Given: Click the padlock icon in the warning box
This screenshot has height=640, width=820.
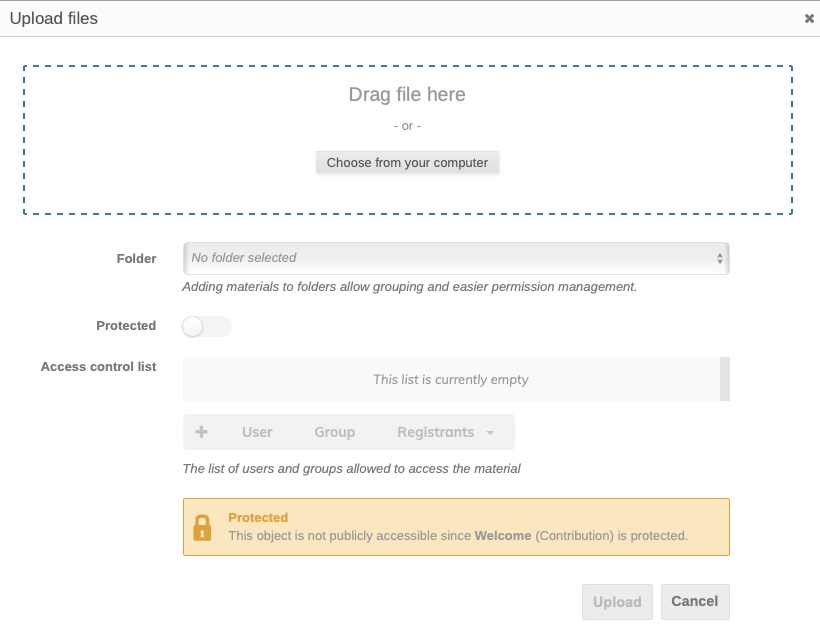Looking at the screenshot, I should [x=202, y=527].
